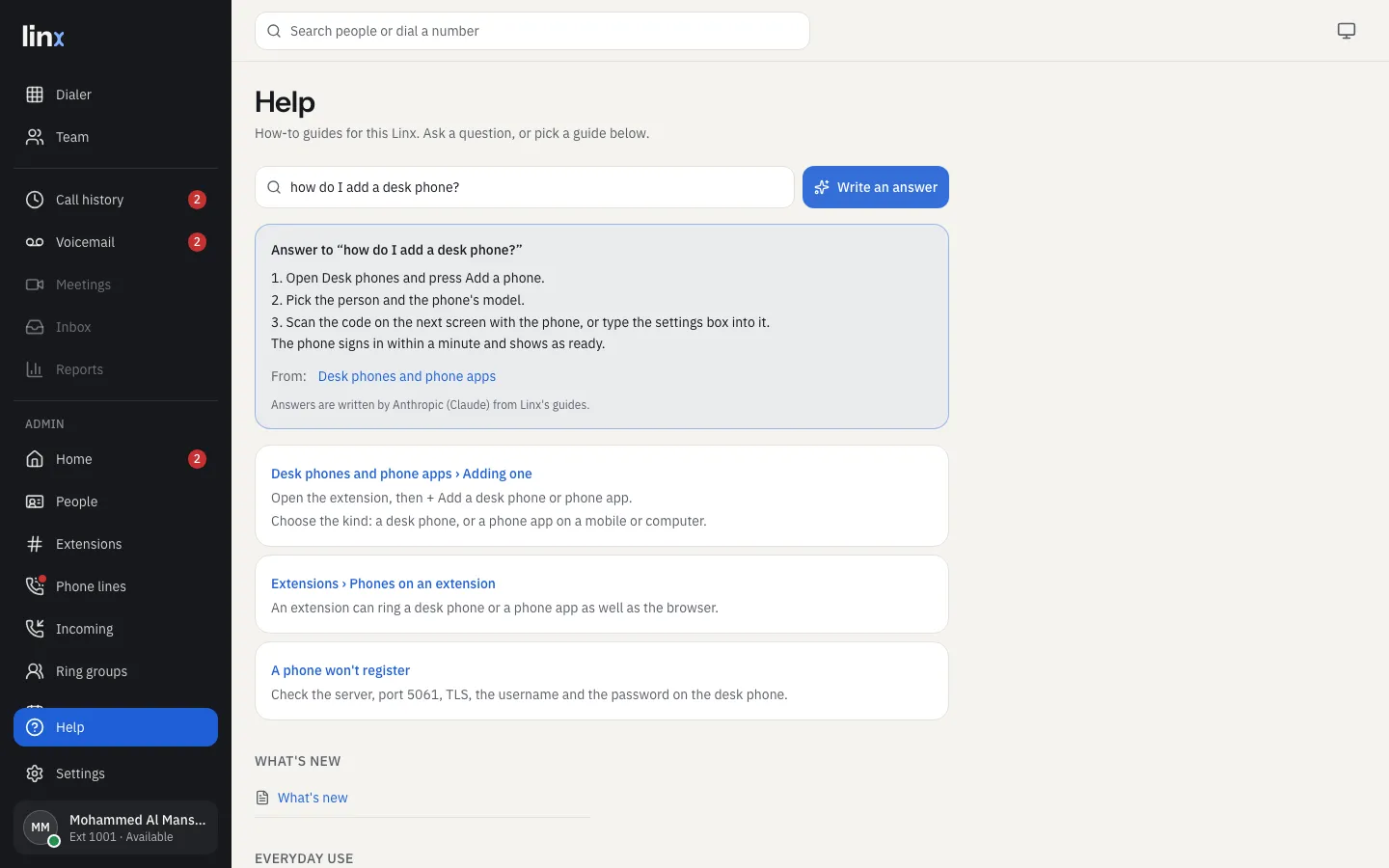Go to Call history in the sidebar
The height and width of the screenshot is (868, 1389).
pyautogui.click(x=116, y=200)
